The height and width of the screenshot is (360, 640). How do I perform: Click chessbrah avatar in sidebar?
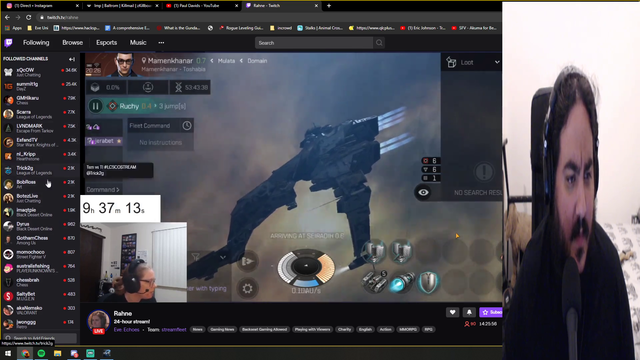point(8,282)
